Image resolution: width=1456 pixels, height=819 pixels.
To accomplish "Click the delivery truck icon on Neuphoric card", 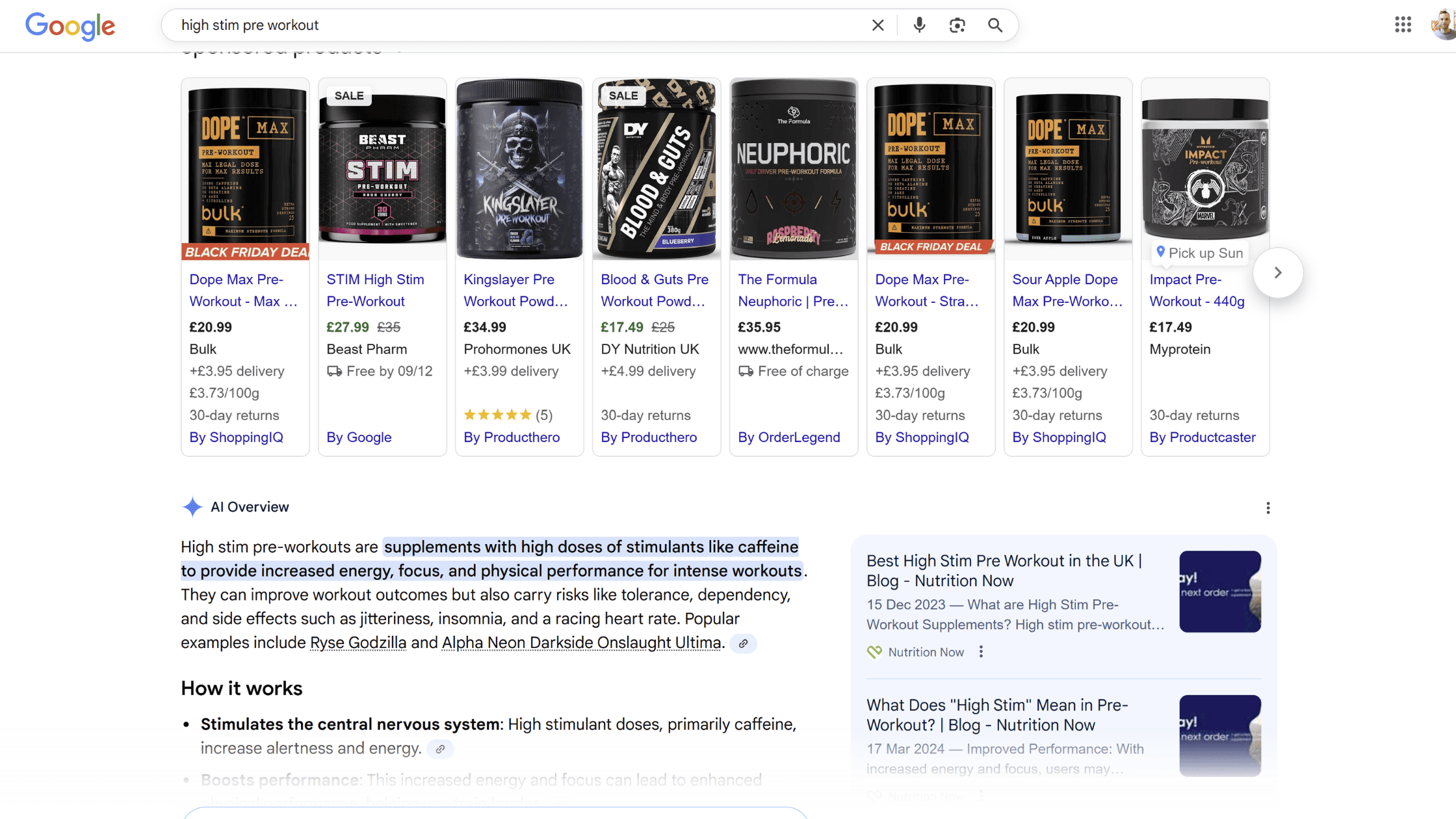I will pos(745,371).
